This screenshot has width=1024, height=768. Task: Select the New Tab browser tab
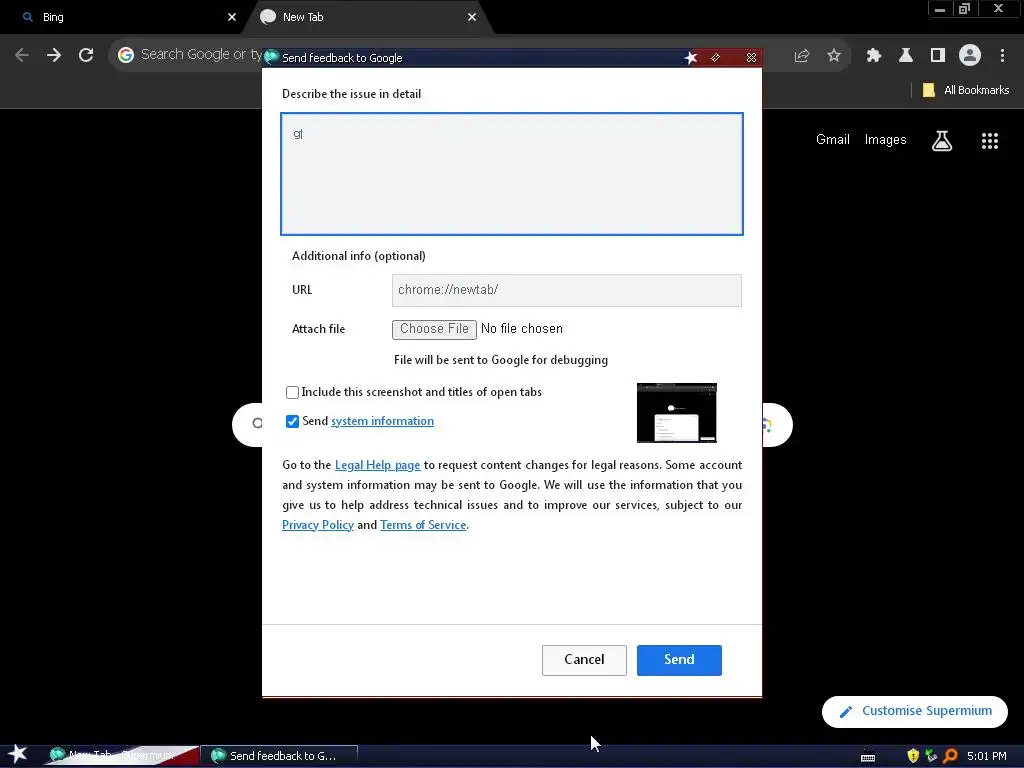(x=368, y=17)
